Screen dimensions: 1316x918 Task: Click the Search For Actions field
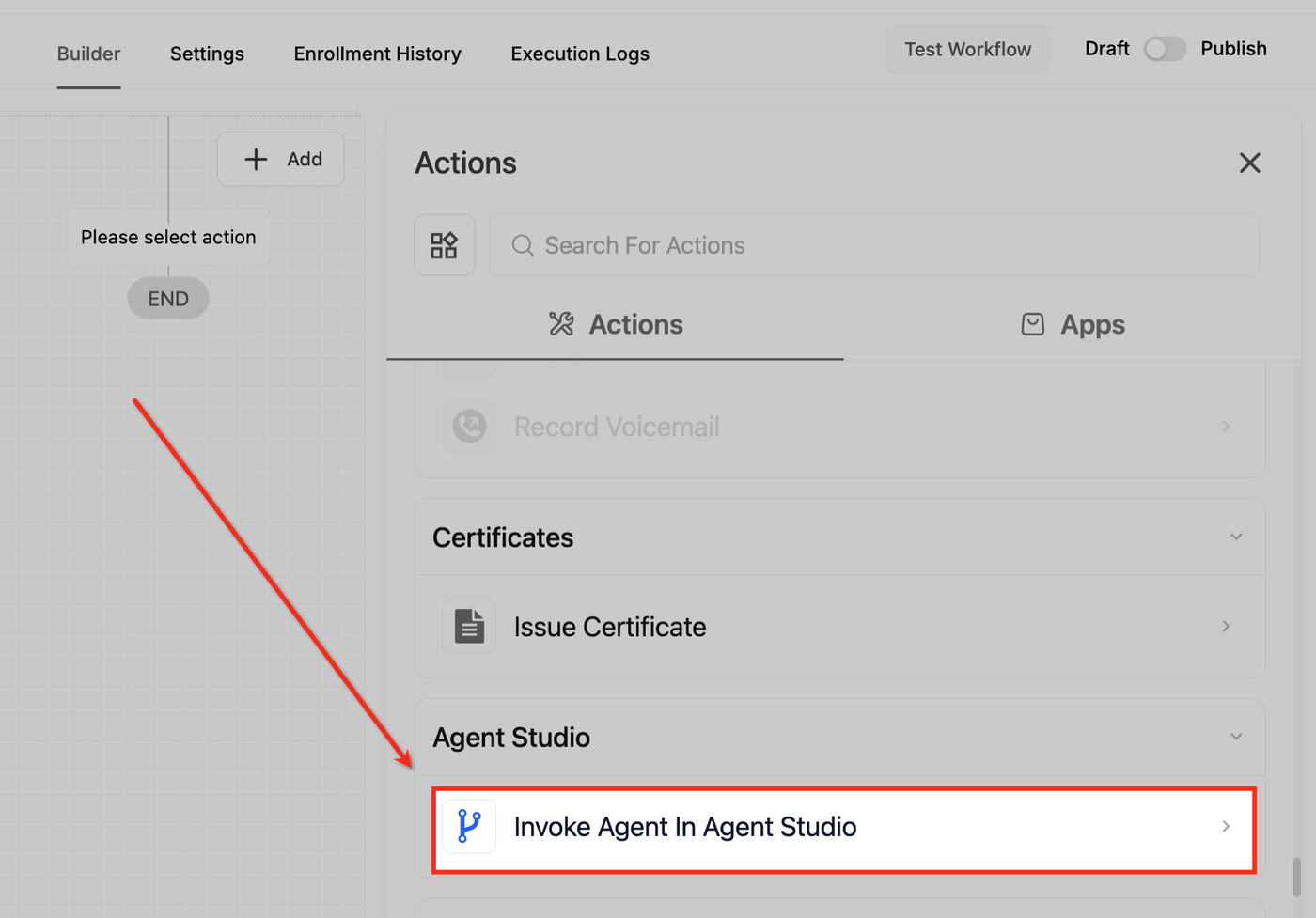point(874,245)
